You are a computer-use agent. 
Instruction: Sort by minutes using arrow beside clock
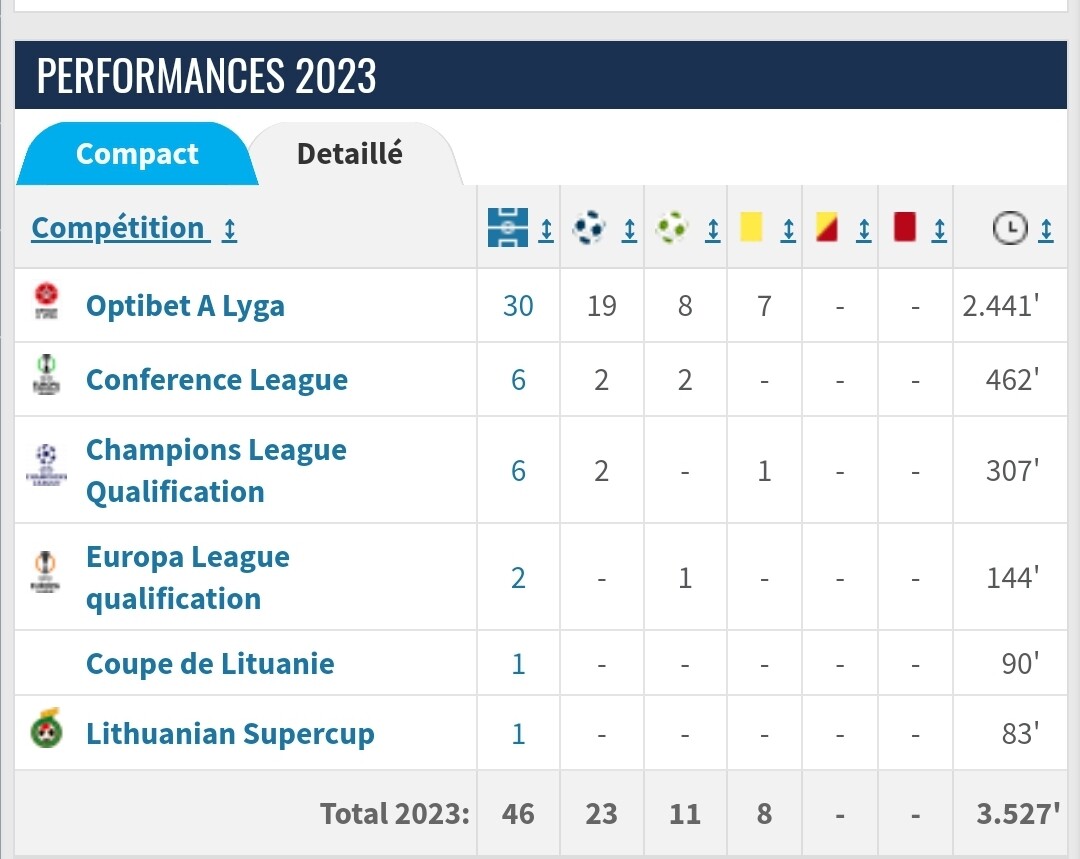click(1046, 230)
